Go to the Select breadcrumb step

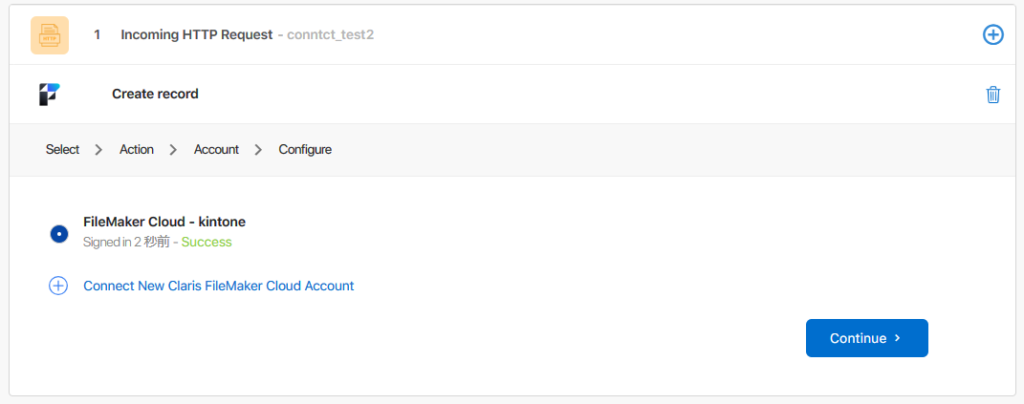click(62, 150)
